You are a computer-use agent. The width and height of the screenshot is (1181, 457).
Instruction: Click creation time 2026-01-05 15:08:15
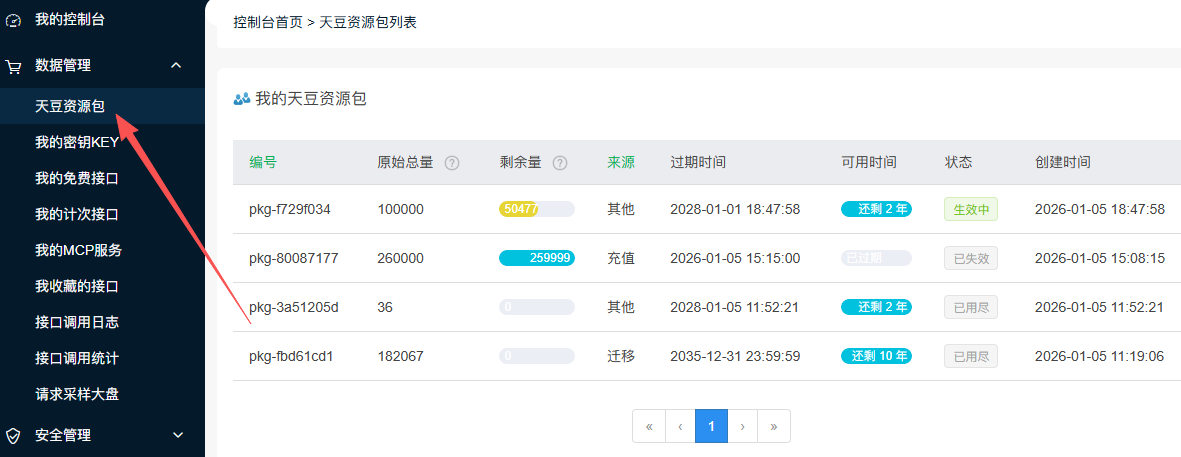click(x=1100, y=258)
